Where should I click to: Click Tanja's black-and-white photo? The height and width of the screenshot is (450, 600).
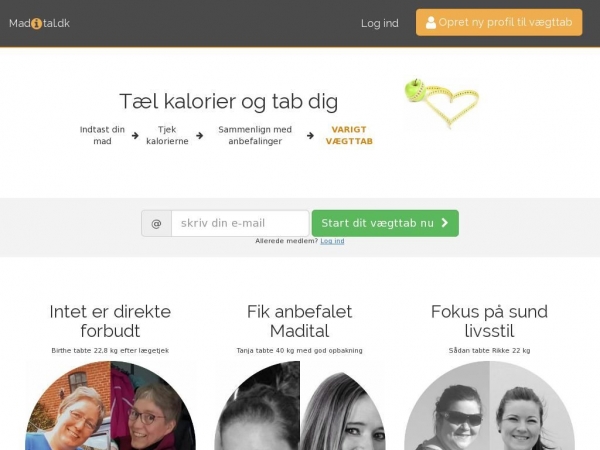(x=300, y=406)
